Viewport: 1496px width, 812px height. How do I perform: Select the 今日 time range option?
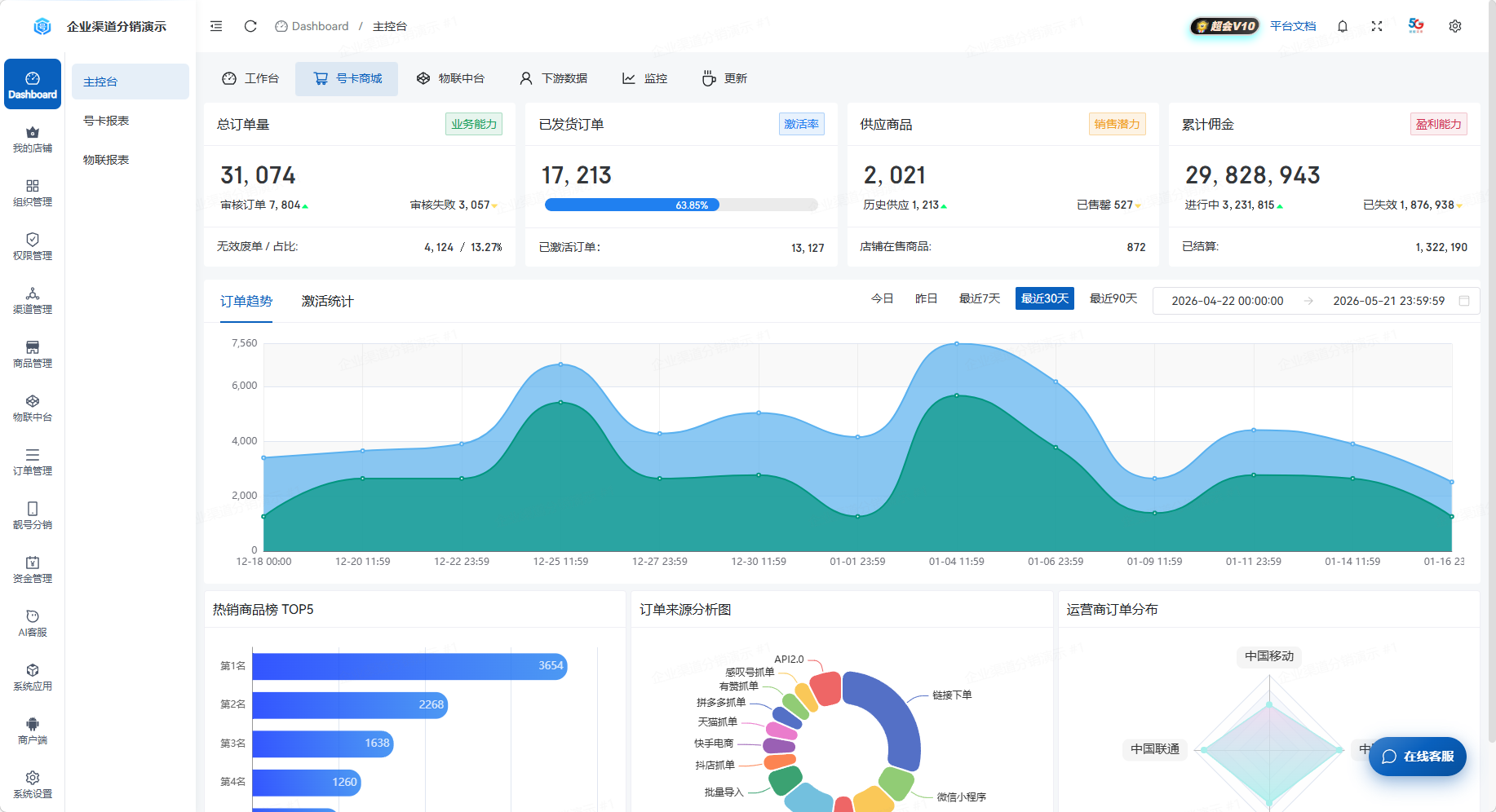tap(883, 298)
